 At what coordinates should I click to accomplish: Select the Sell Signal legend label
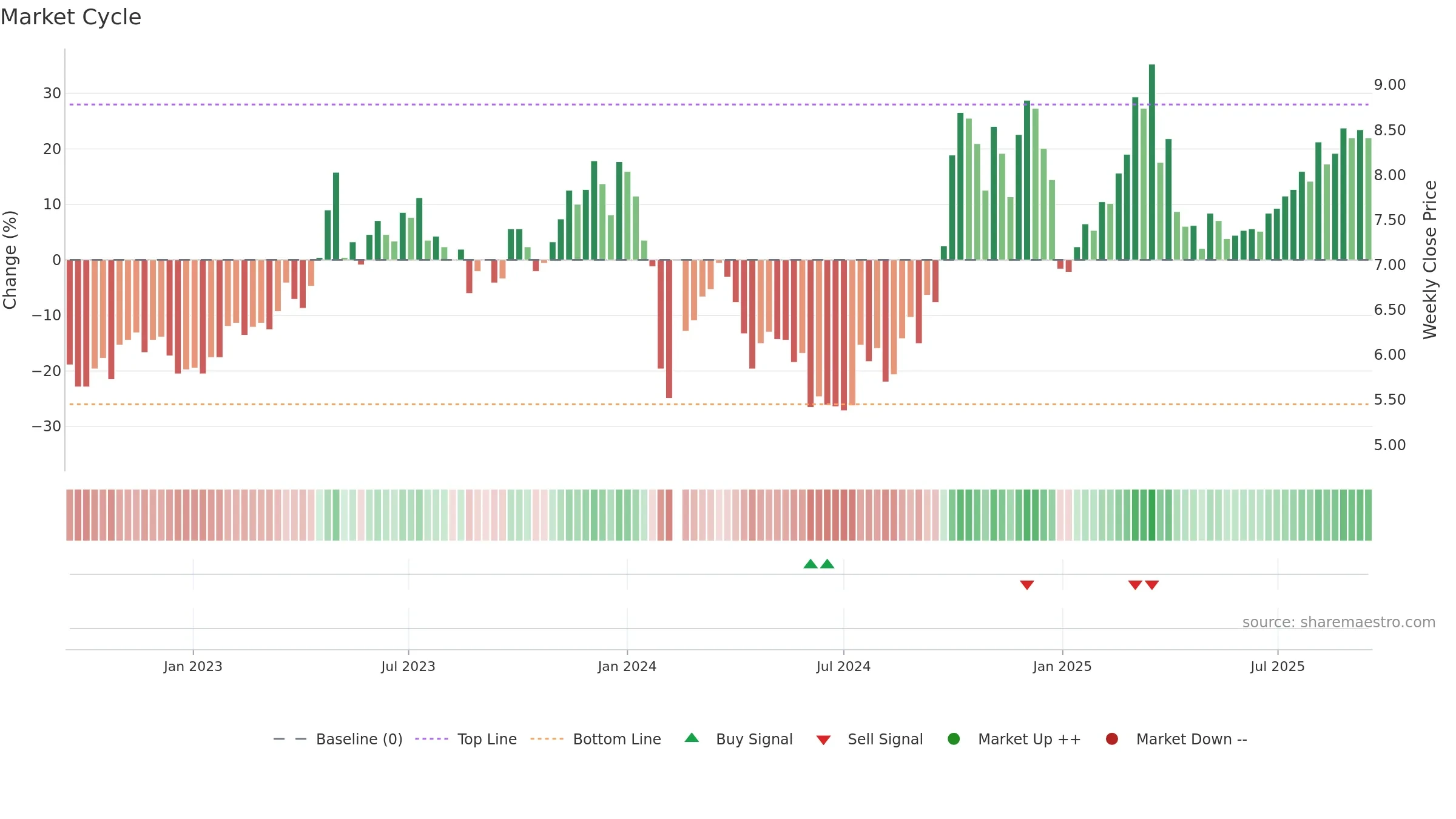pos(885,740)
